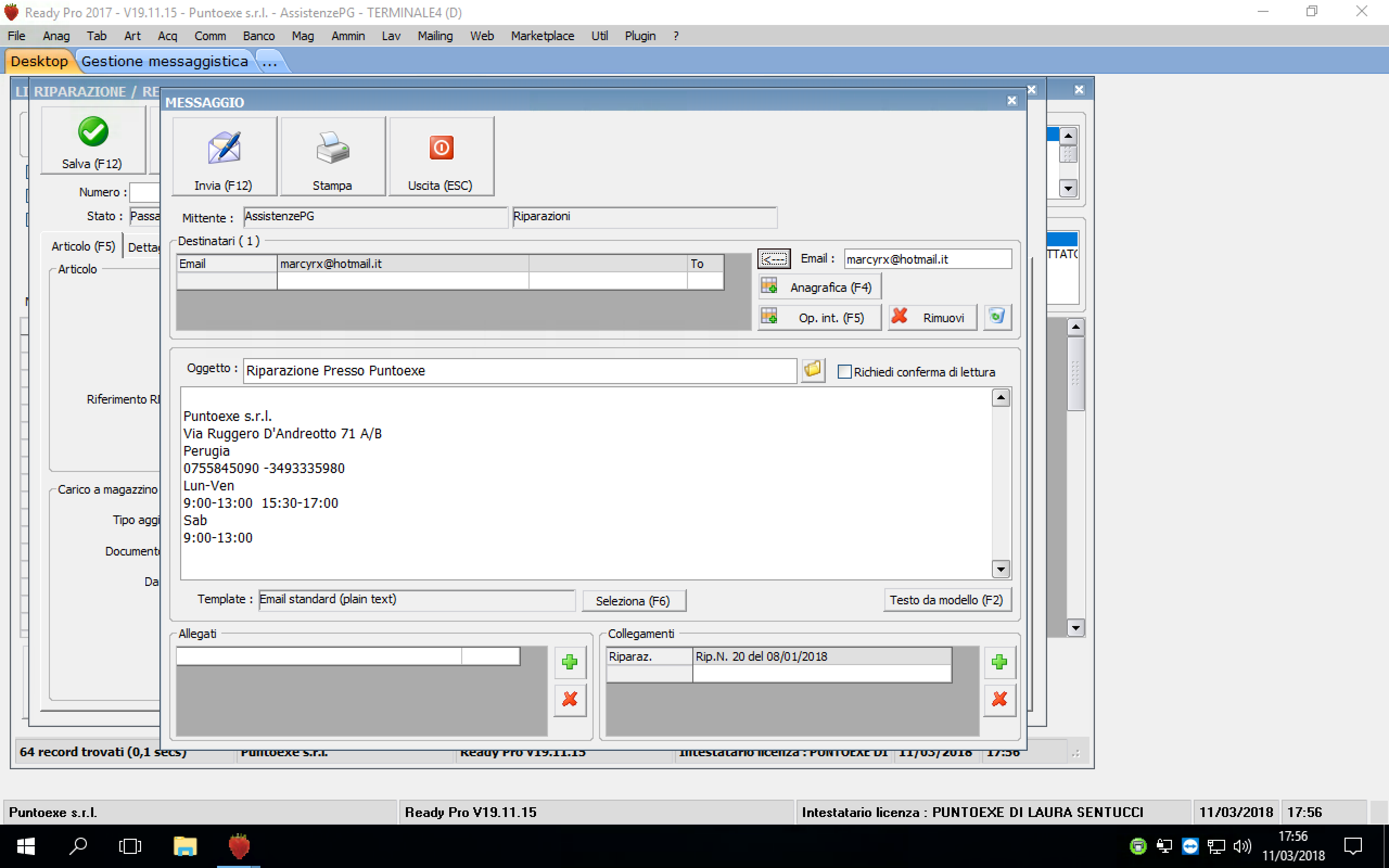Click Rimuovi to remove recipient
This screenshot has height=868, width=1389.
[932, 317]
